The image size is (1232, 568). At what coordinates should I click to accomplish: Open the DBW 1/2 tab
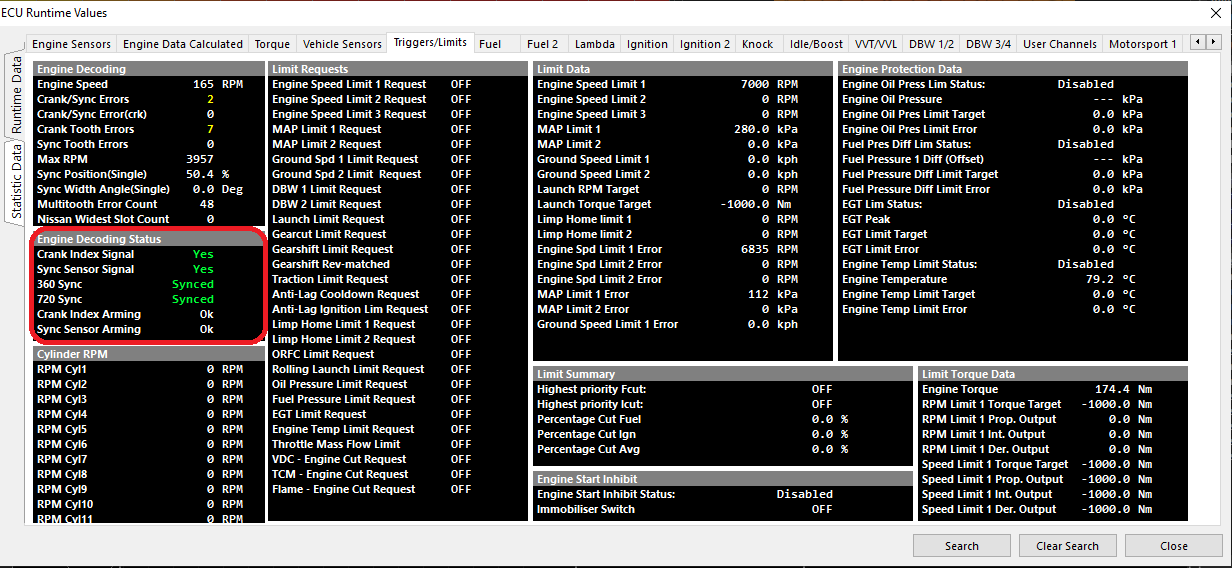coord(931,44)
